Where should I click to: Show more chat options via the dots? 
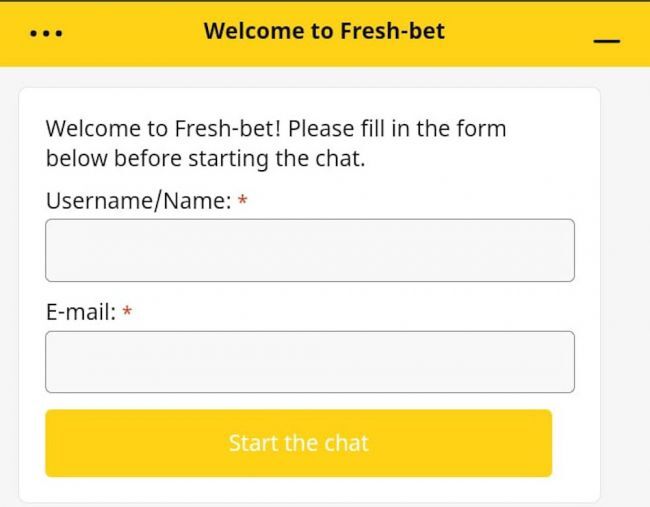pos(46,32)
